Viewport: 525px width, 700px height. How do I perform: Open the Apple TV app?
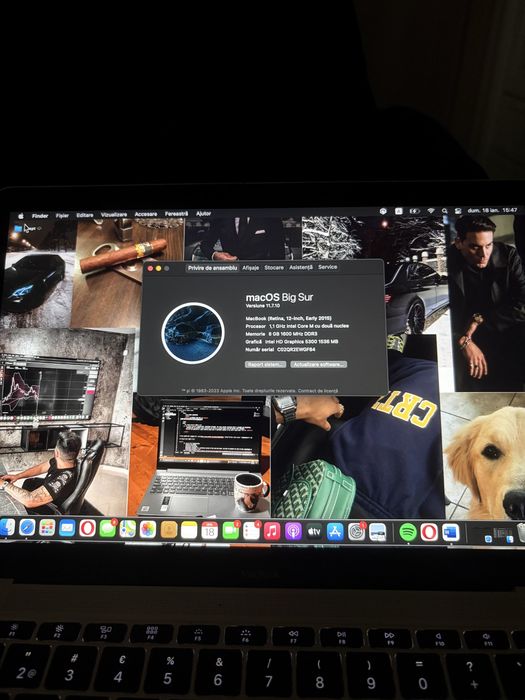coord(314,532)
